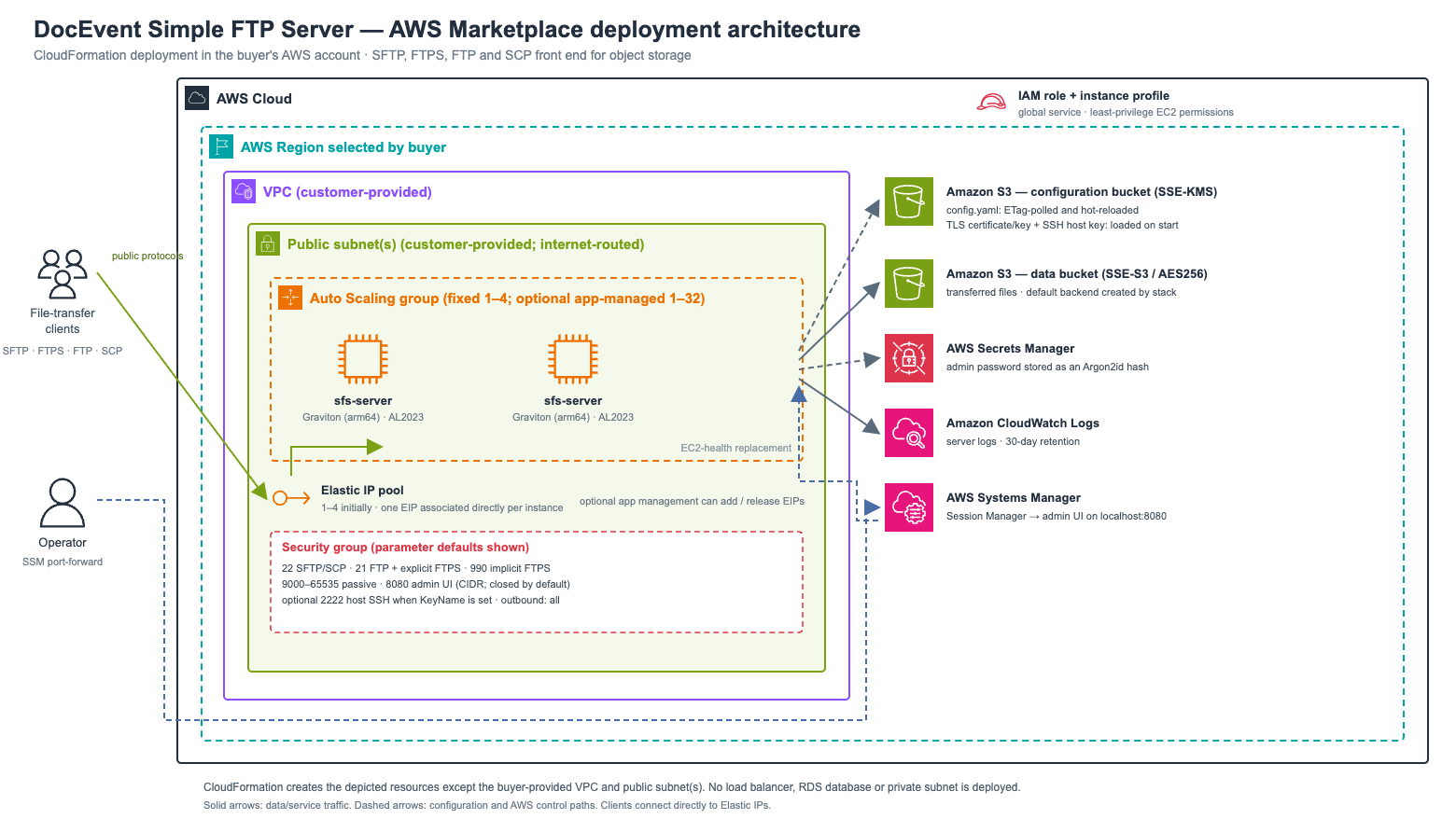Click 'Security group (parameter defaults shown)' heading
This screenshot has height=819, width=1456.
[x=405, y=548]
